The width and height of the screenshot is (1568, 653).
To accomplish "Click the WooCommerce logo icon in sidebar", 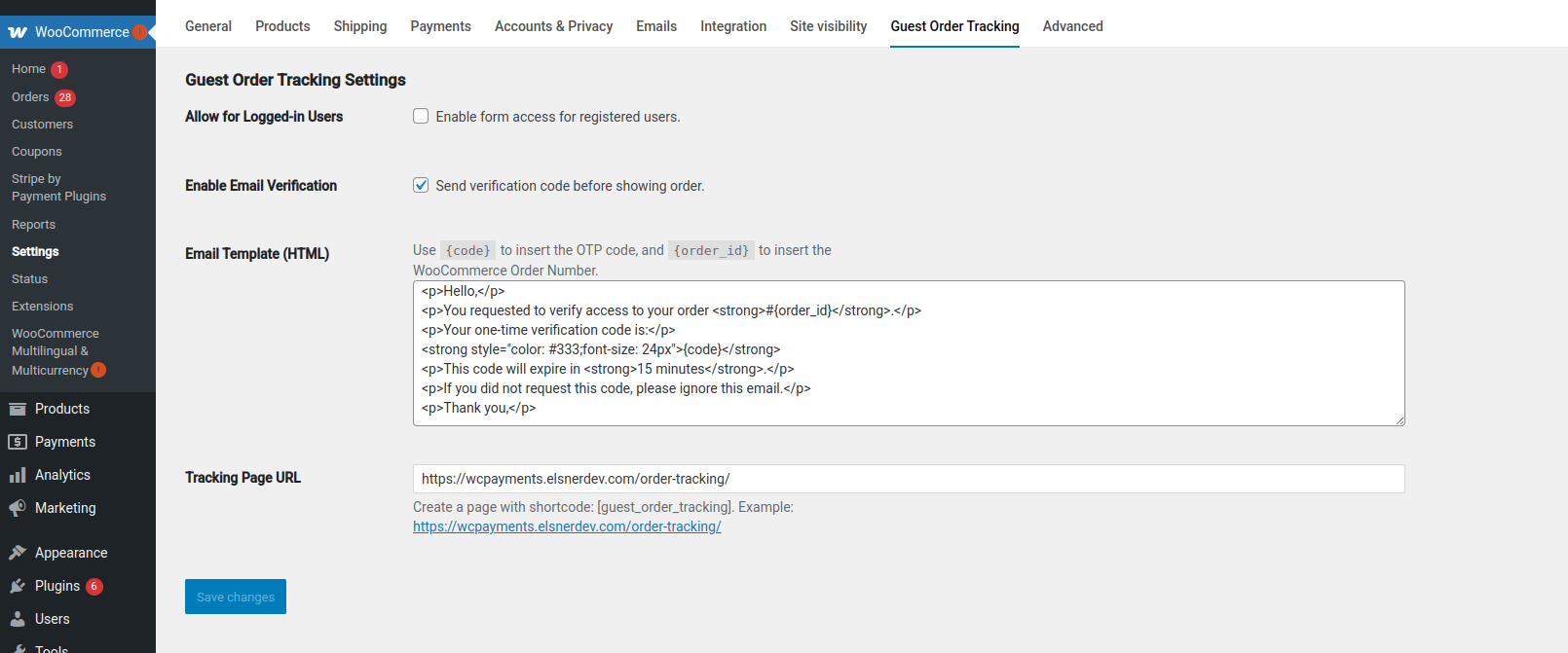I will [18, 32].
